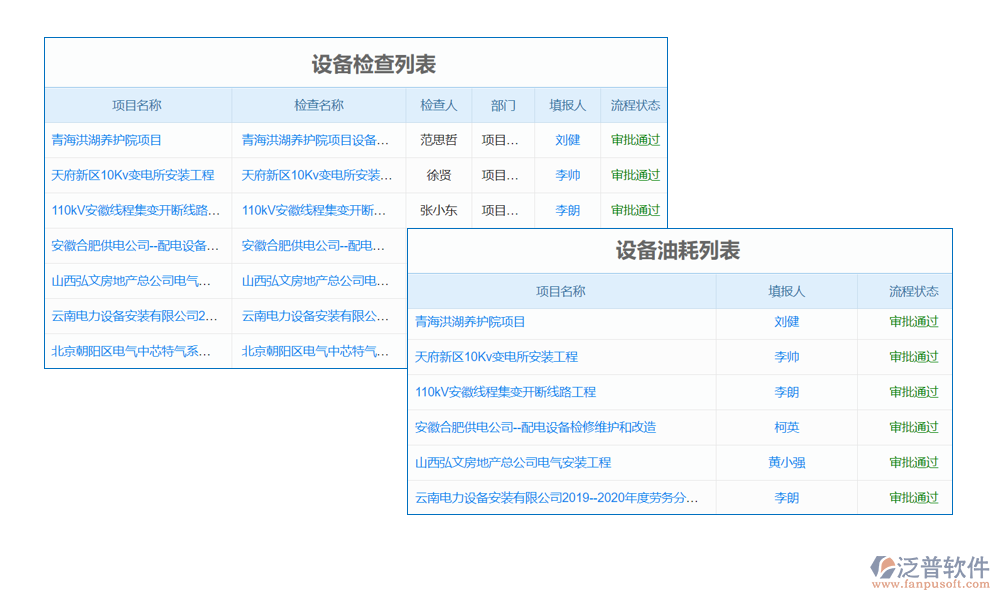The width and height of the screenshot is (1000, 600).
Task: Open the 安徽合肥供电公司 配电设备检修维护和改造 project link
Action: [535, 427]
